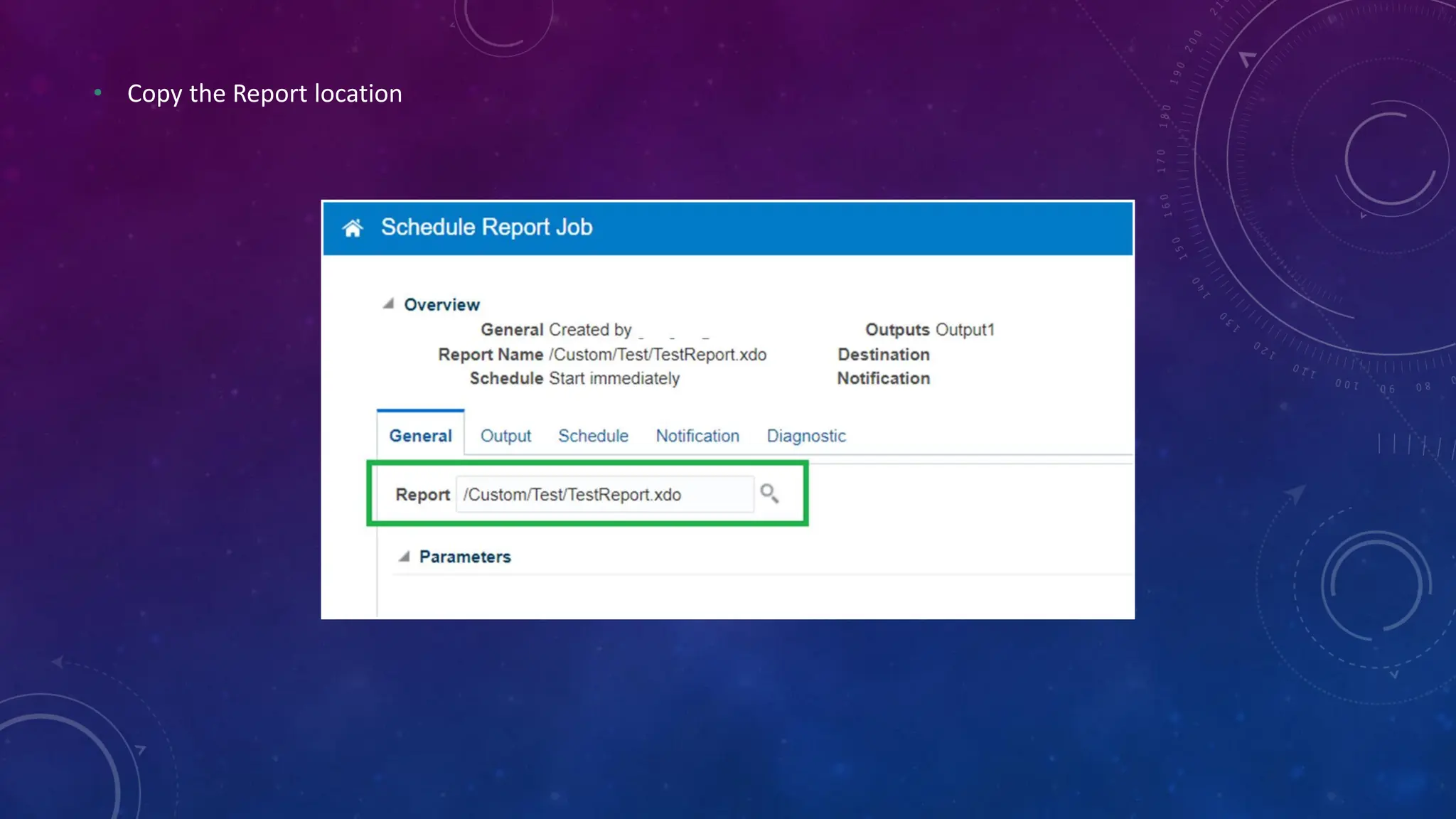Click the Start immediately schedule text
Image resolution: width=1456 pixels, height=819 pixels.
click(614, 379)
